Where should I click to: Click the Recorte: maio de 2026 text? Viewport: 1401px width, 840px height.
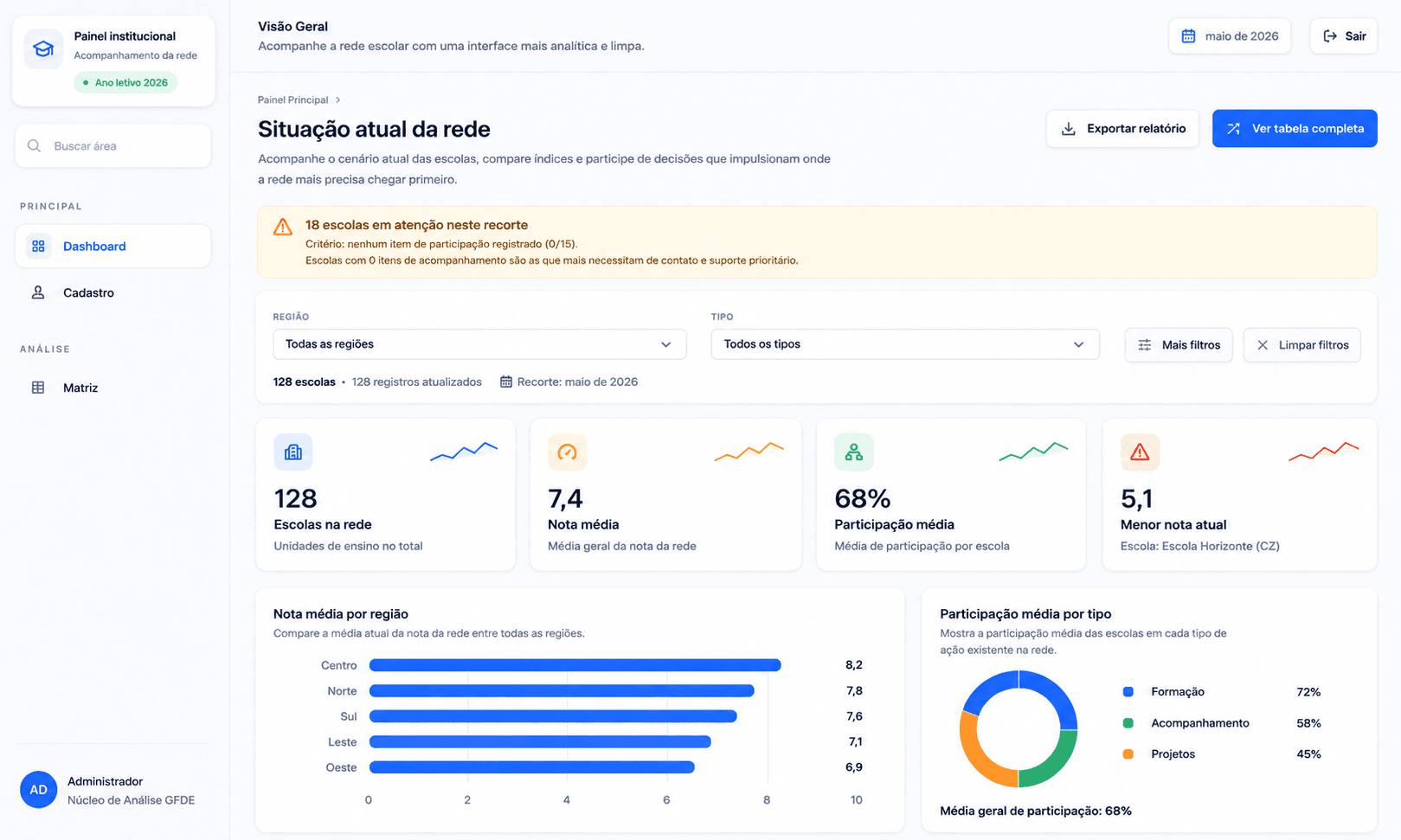pos(577,382)
